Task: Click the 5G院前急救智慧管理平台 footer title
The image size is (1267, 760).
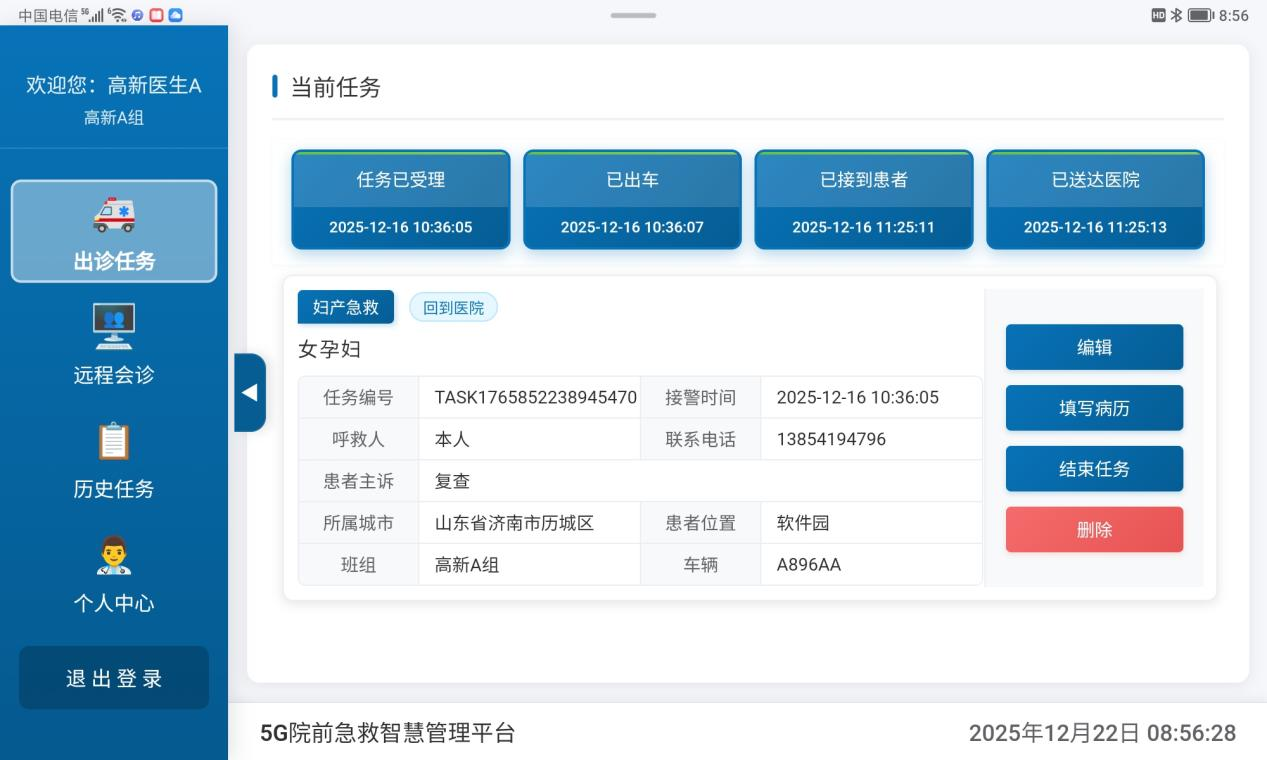Action: click(388, 733)
